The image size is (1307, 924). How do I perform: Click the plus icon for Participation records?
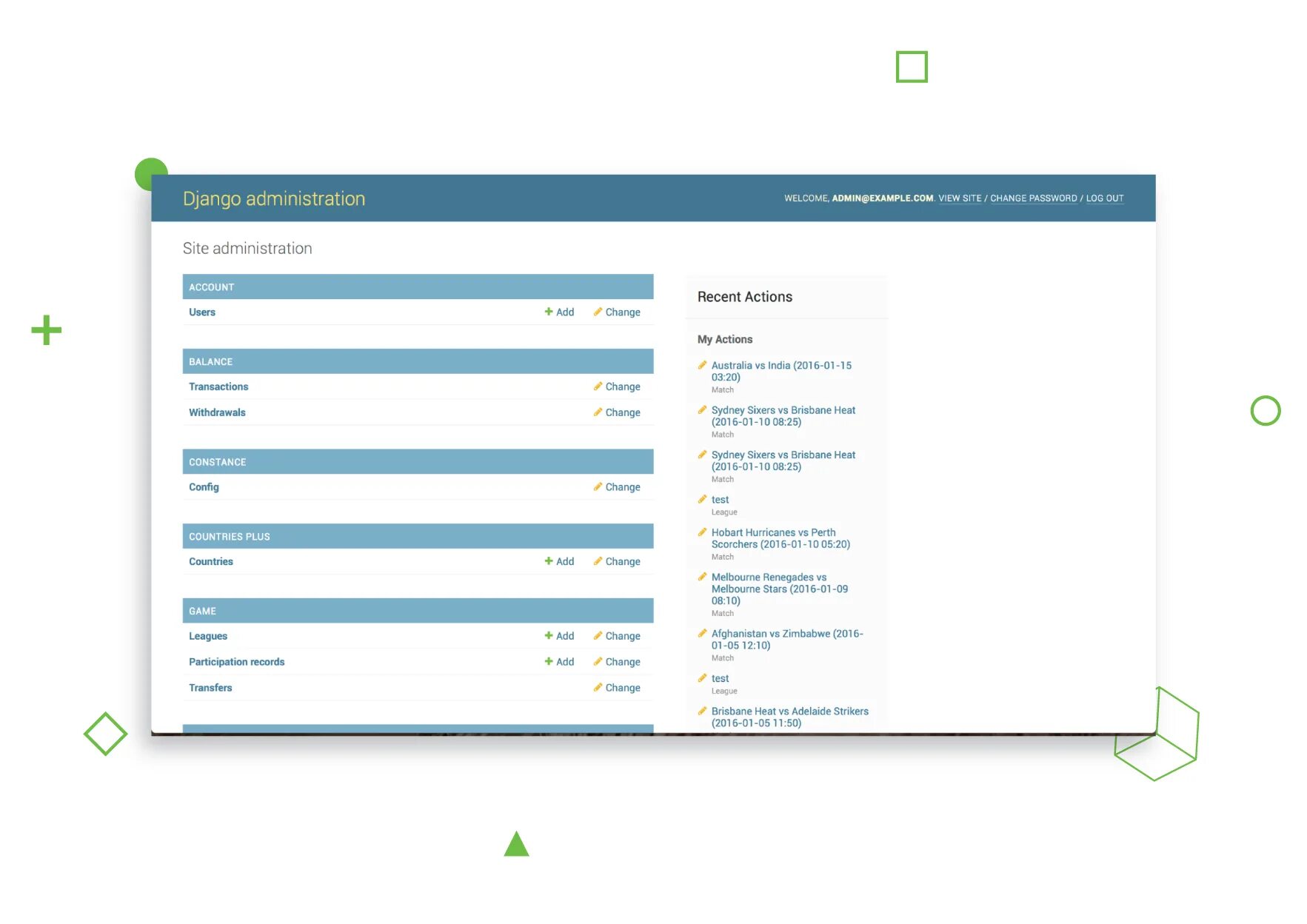[549, 661]
